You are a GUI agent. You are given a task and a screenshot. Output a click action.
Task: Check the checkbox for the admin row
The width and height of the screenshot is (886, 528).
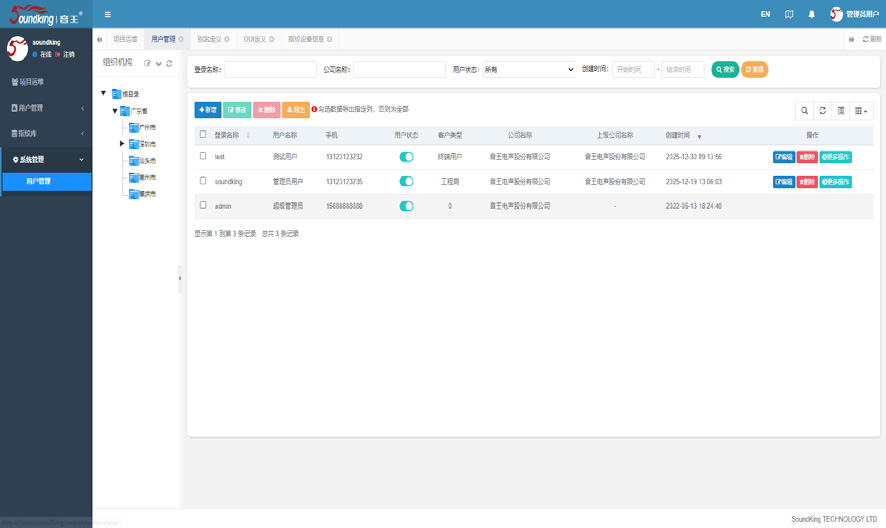pyautogui.click(x=203, y=205)
